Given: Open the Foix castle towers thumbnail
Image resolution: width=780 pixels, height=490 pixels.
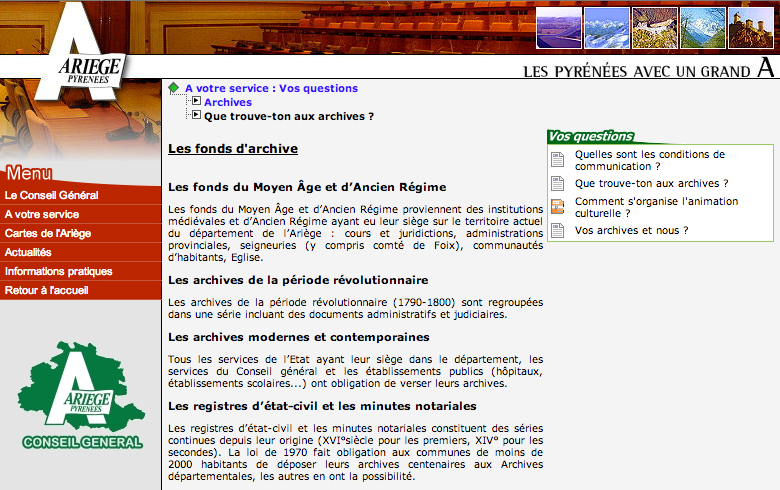Looking at the screenshot, I should coord(751,28).
